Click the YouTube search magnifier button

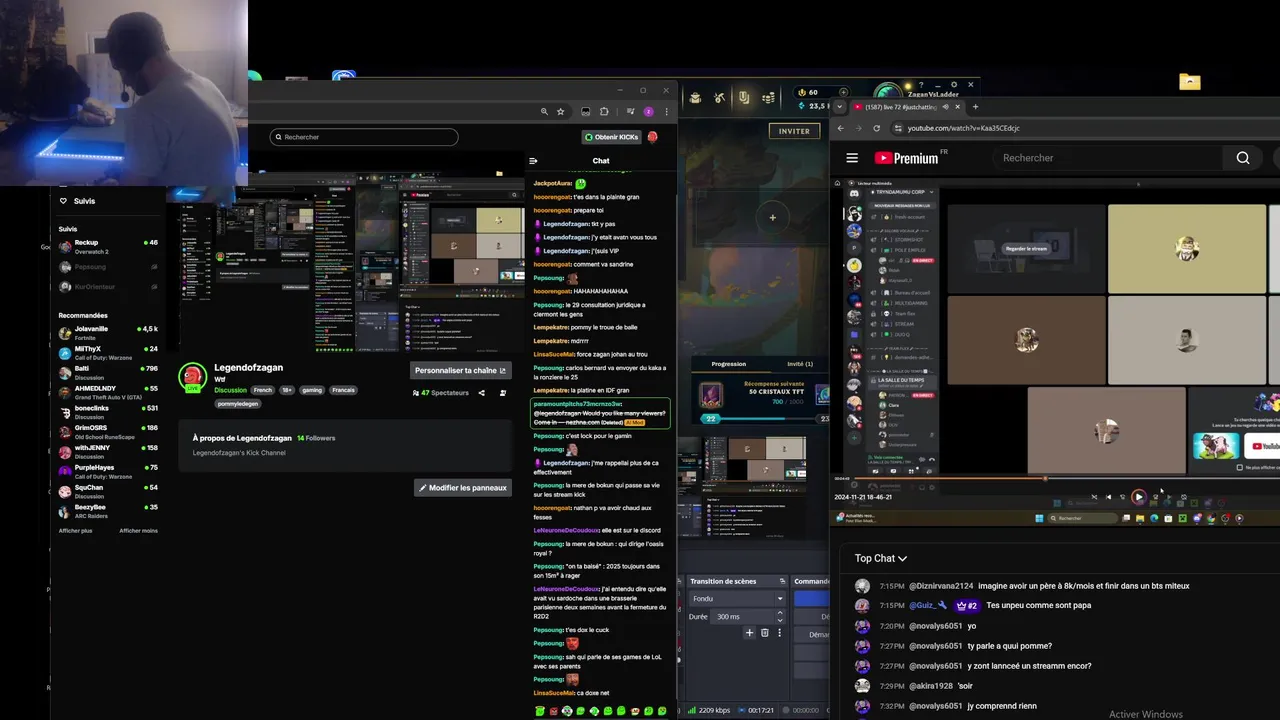pos(1243,158)
